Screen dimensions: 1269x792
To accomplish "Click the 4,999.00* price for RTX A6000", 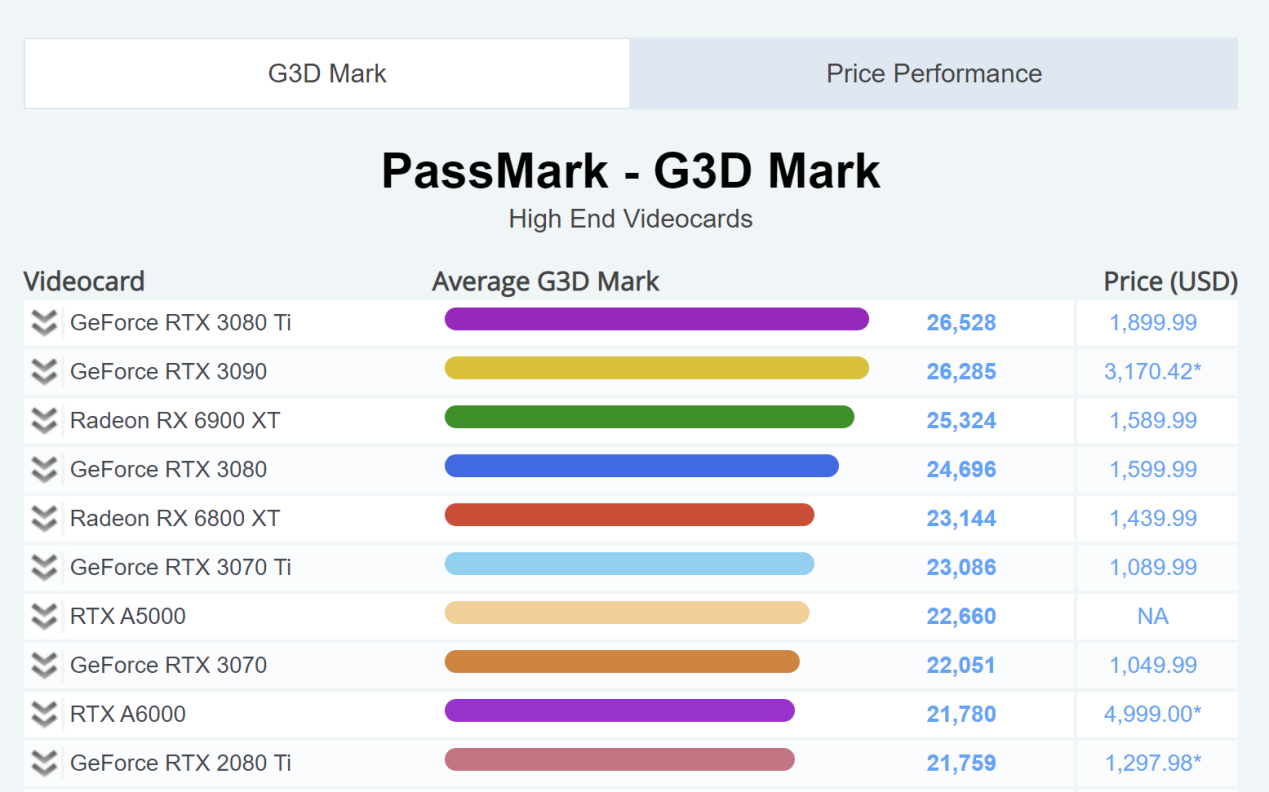I will coord(1152,715).
